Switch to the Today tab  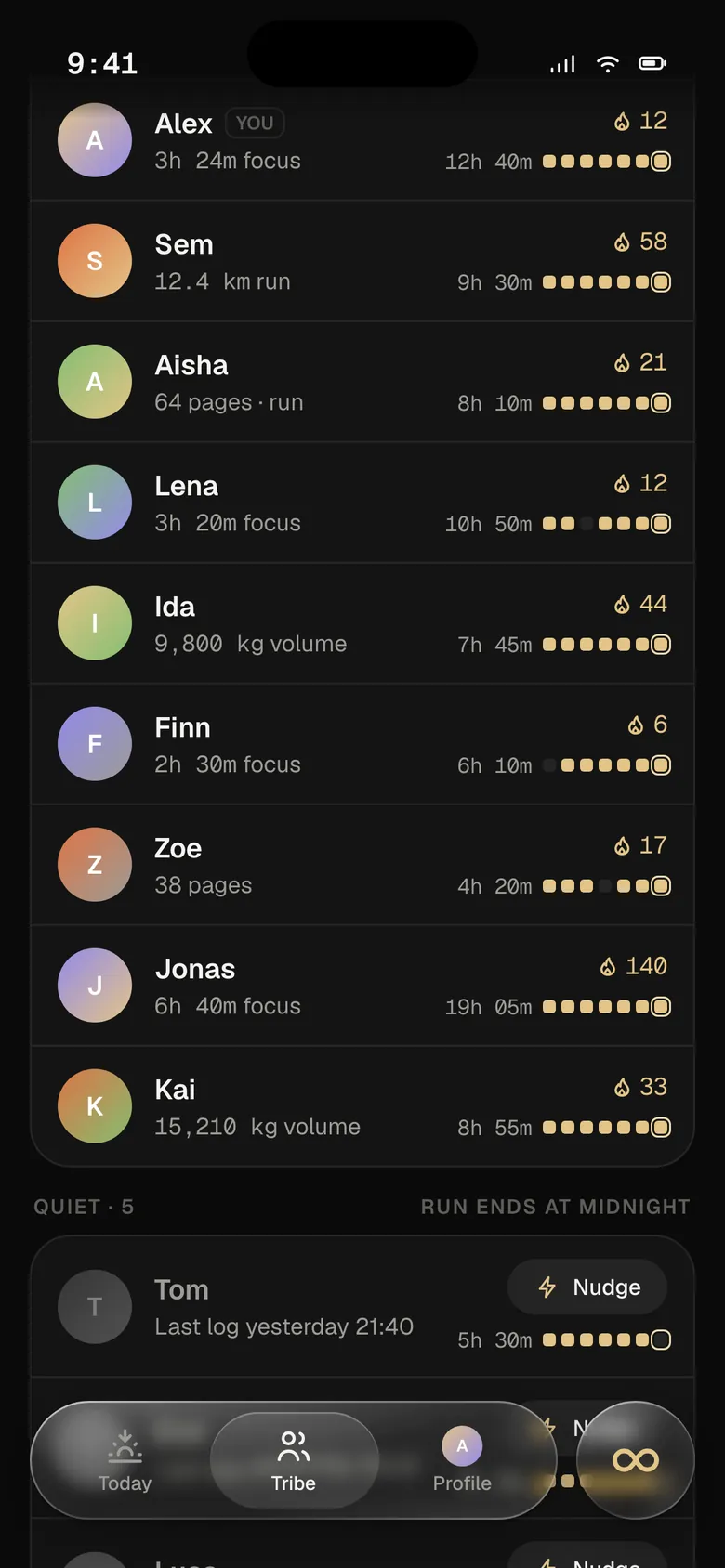125,1460
